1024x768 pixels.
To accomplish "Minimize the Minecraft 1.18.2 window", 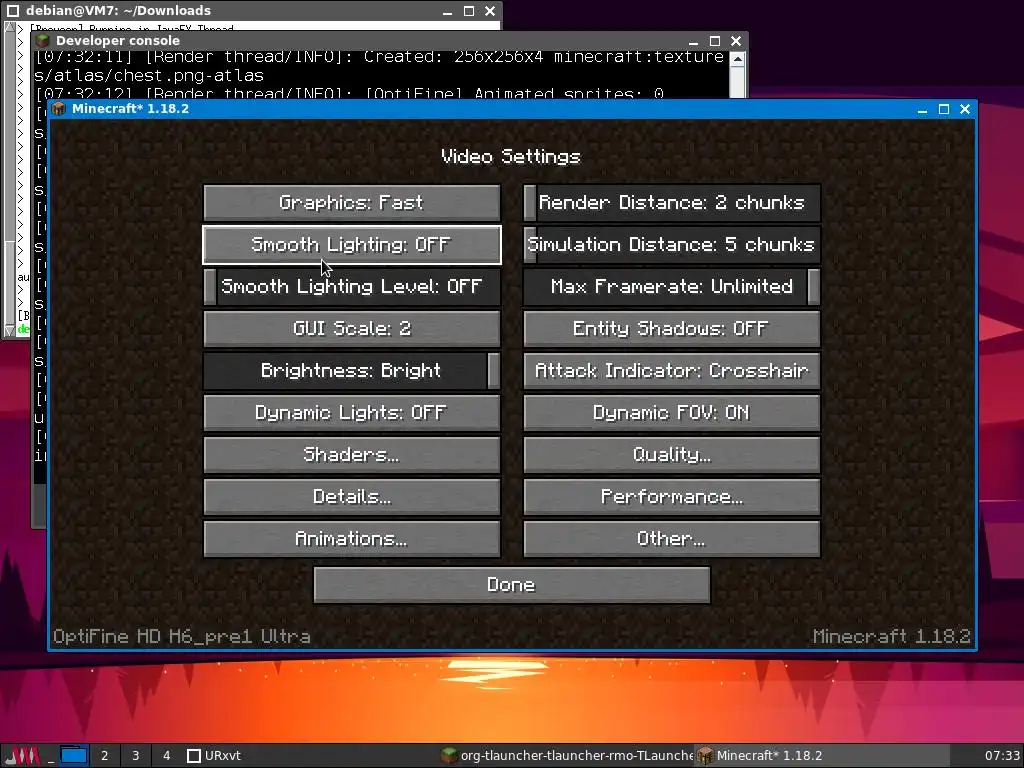I will click(922, 109).
